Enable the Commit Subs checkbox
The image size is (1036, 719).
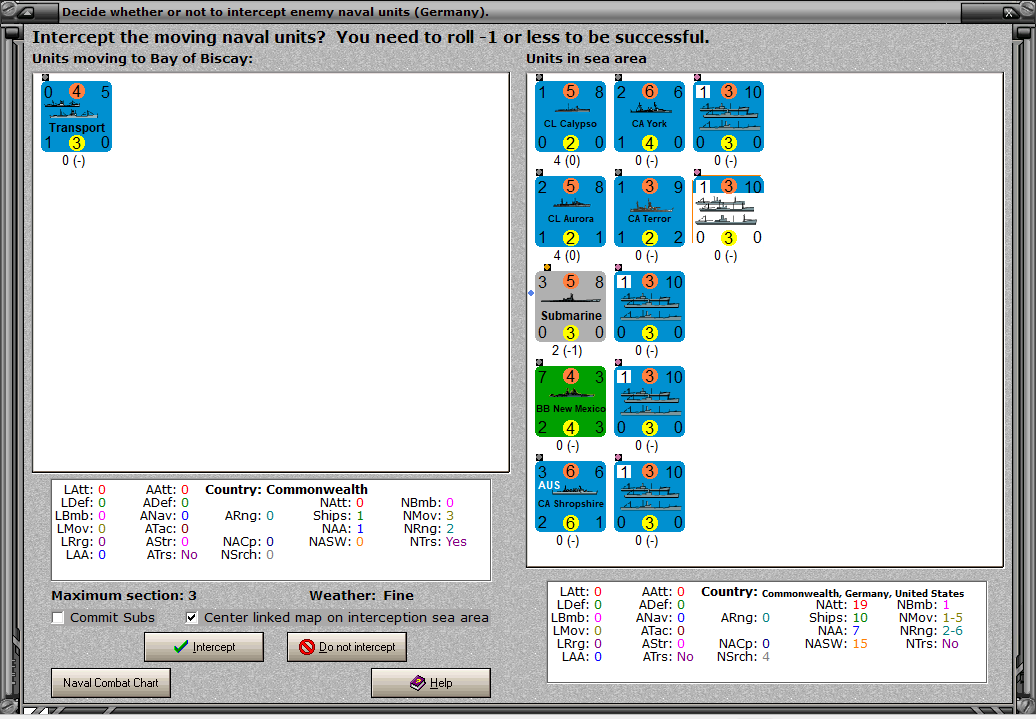57,617
